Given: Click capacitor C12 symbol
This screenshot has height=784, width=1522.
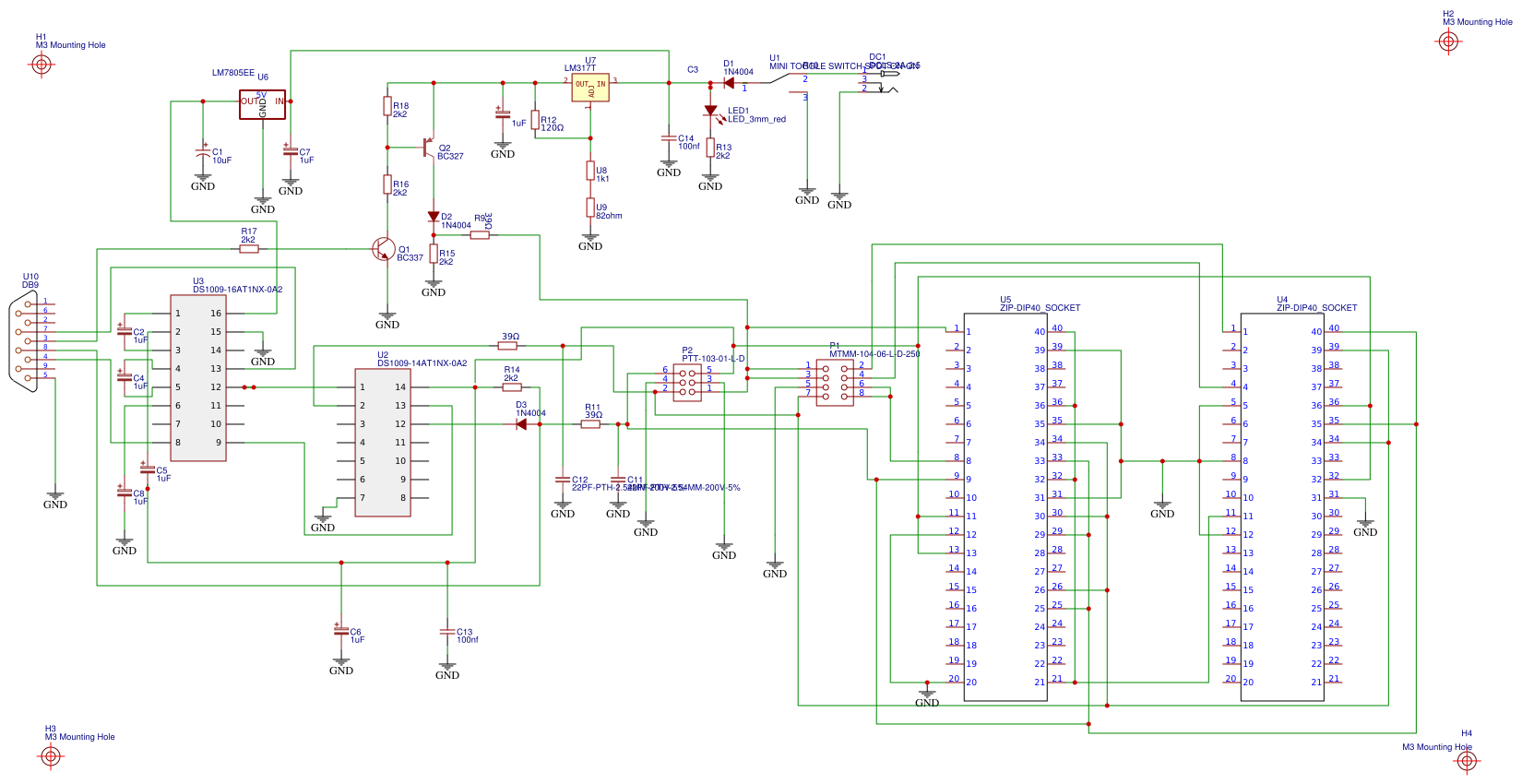Looking at the screenshot, I should [563, 480].
